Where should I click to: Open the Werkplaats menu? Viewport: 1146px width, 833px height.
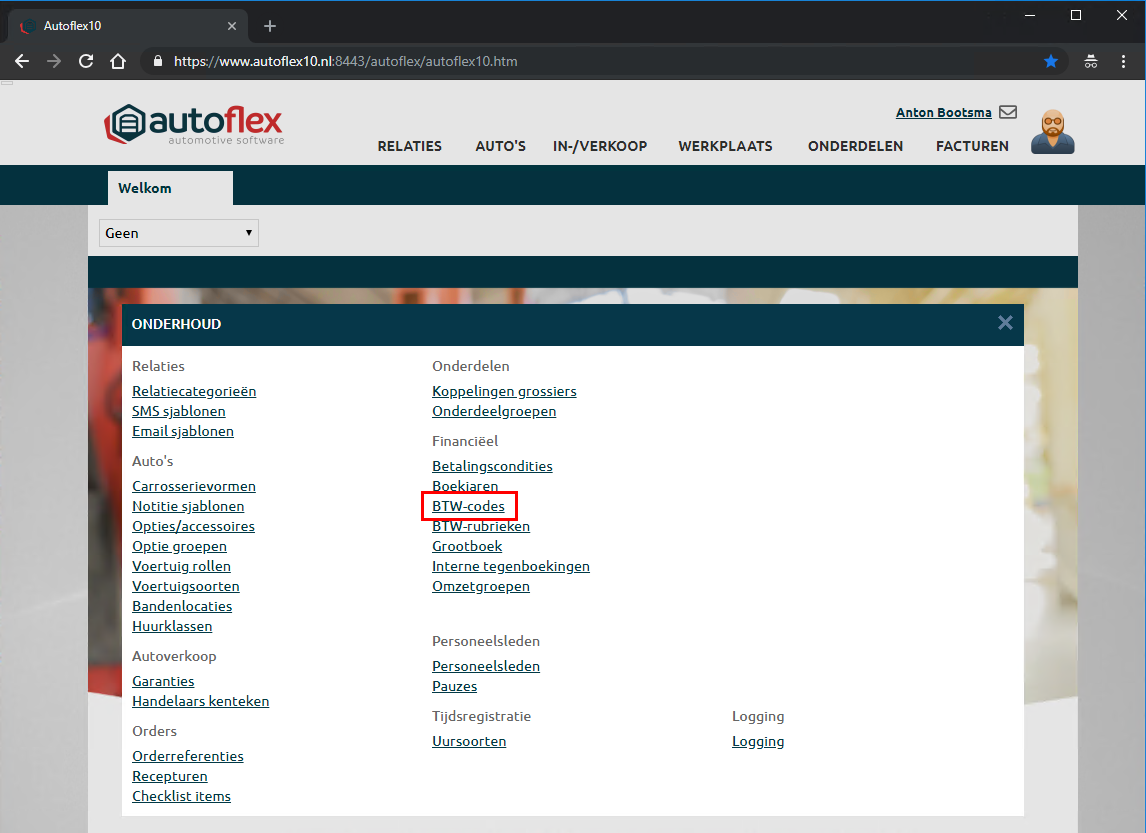725,146
